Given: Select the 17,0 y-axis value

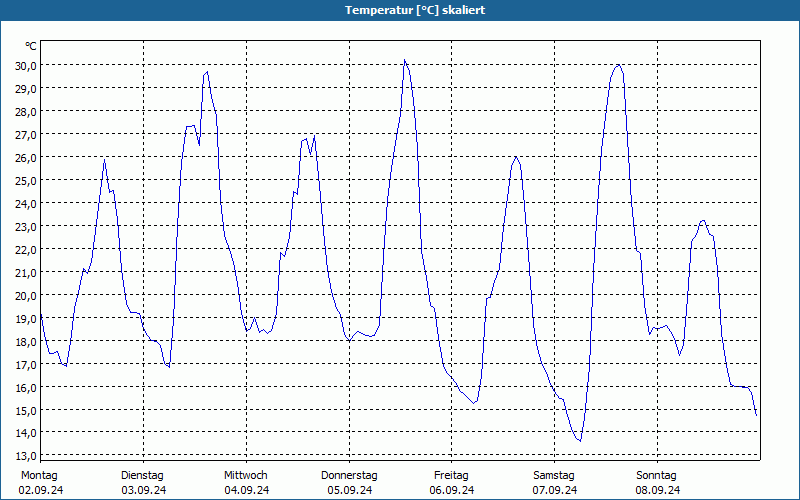Looking at the screenshot, I should tap(26, 364).
